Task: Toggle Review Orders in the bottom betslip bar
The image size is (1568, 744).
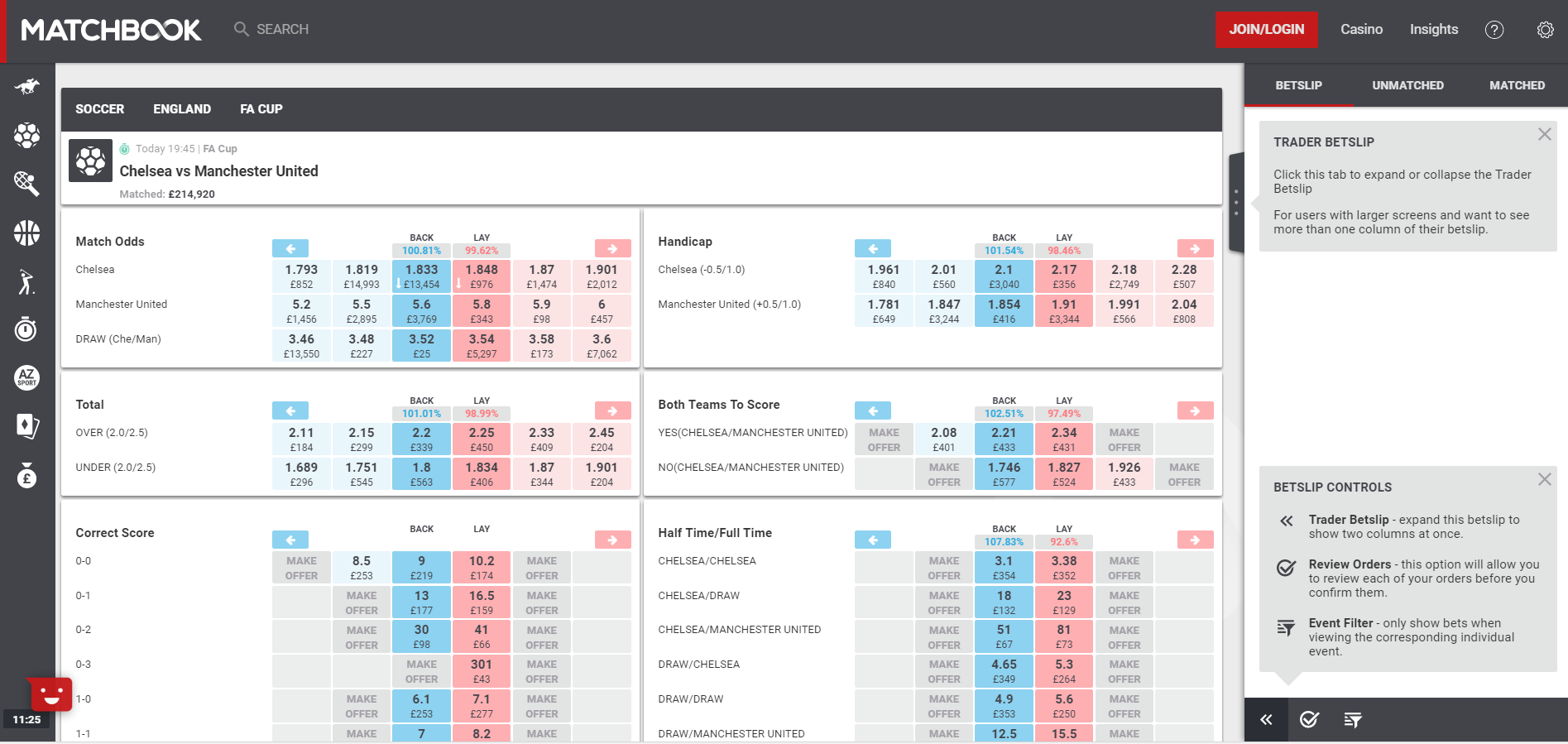Action: 1309,720
